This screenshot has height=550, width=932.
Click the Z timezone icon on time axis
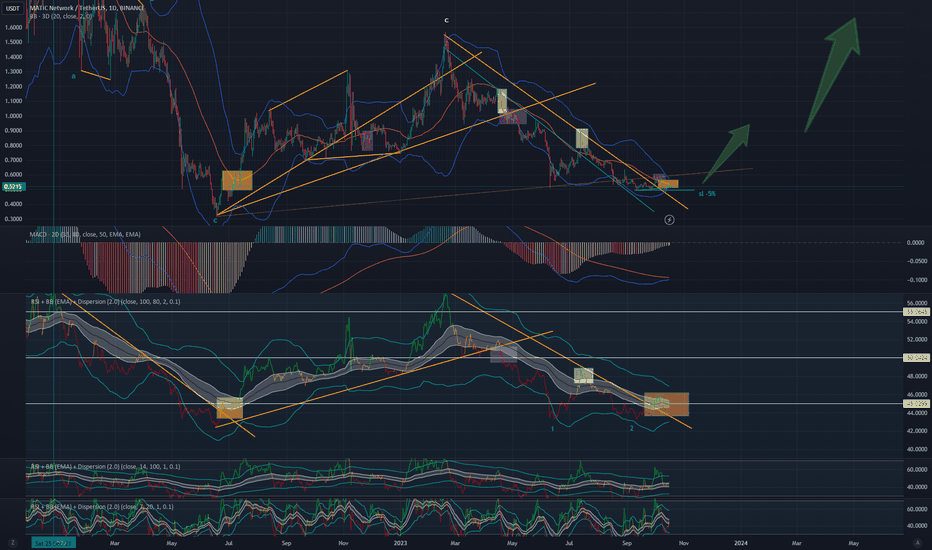[12, 543]
